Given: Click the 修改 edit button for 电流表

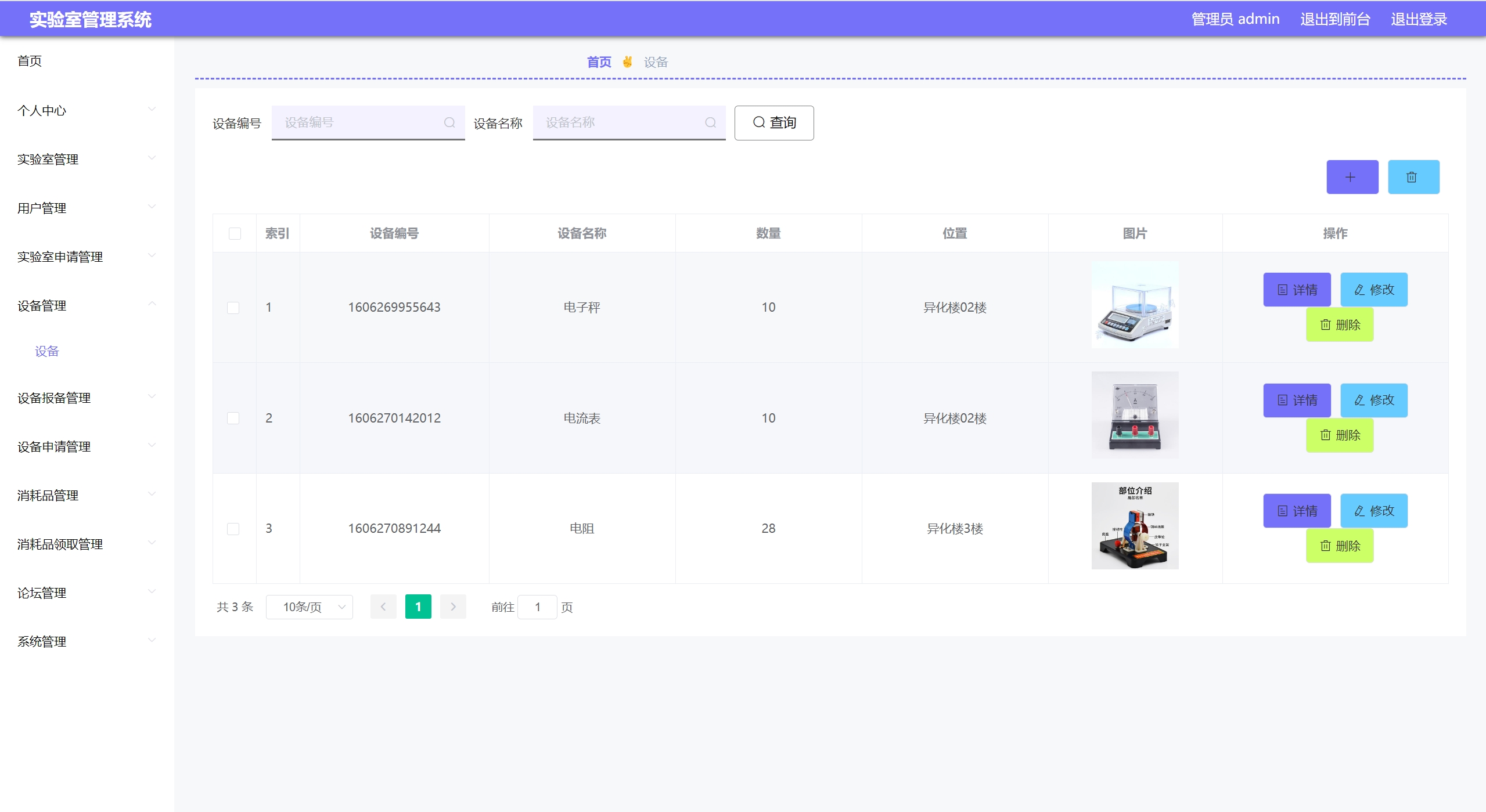Looking at the screenshot, I should pyautogui.click(x=1373, y=400).
